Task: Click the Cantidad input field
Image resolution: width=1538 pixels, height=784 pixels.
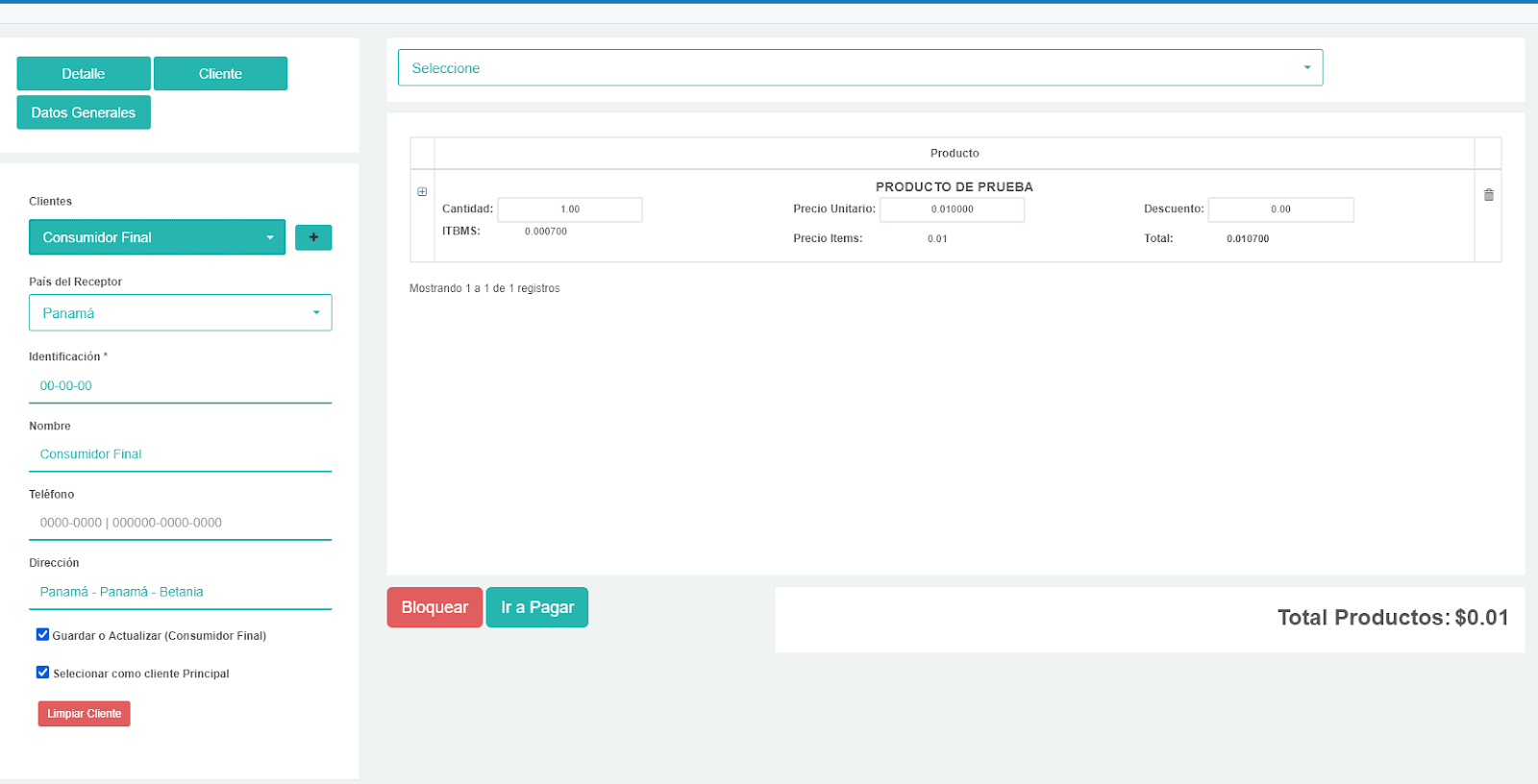Action: tap(570, 209)
